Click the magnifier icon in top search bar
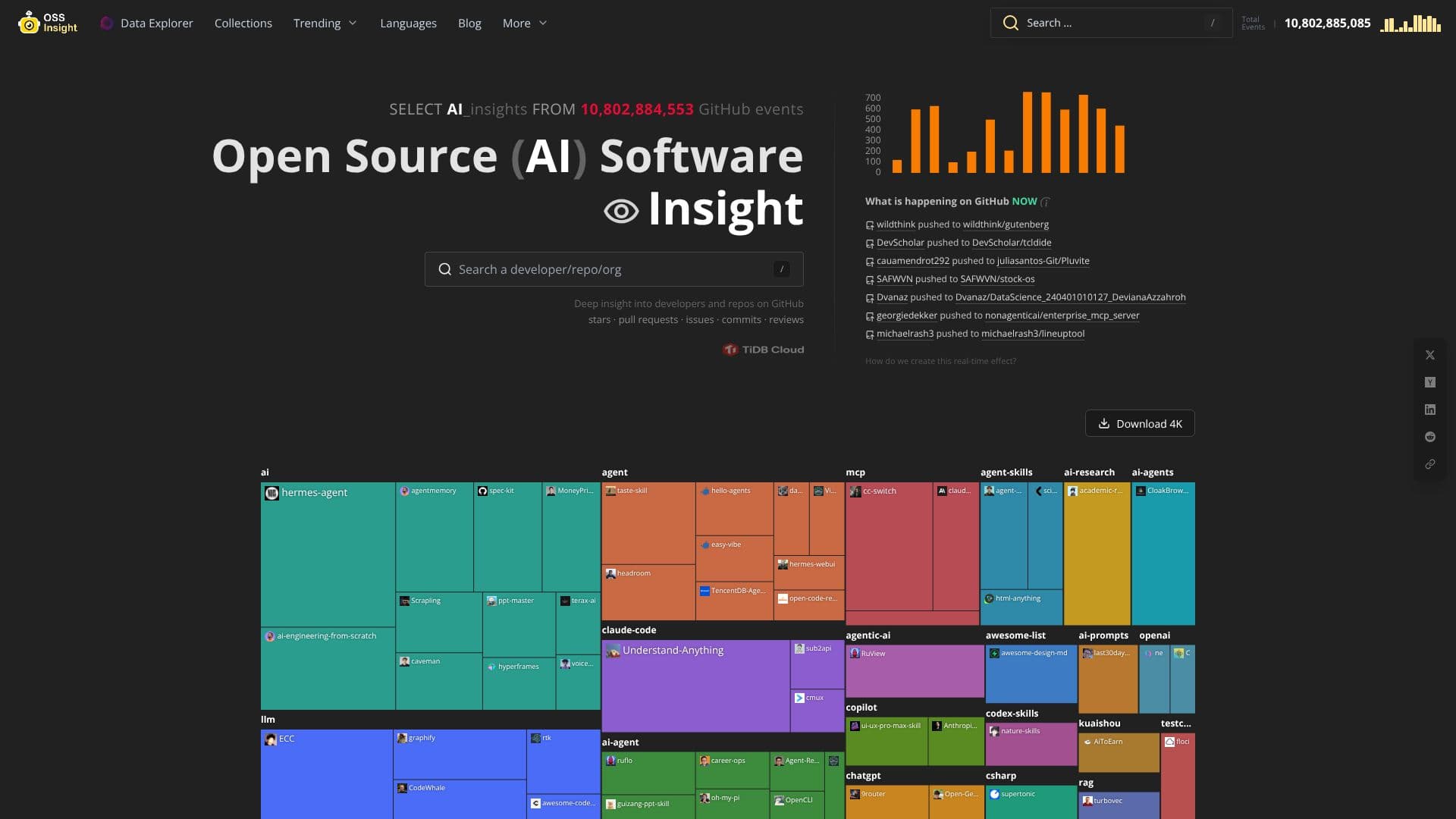Screen dimensions: 1456x819 click(1010, 23)
